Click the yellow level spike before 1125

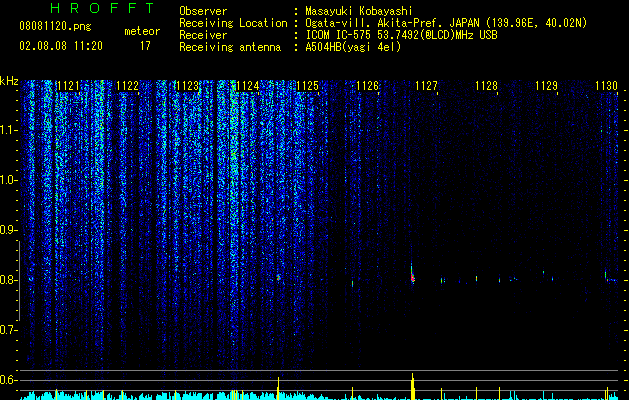pyautogui.click(x=278, y=388)
